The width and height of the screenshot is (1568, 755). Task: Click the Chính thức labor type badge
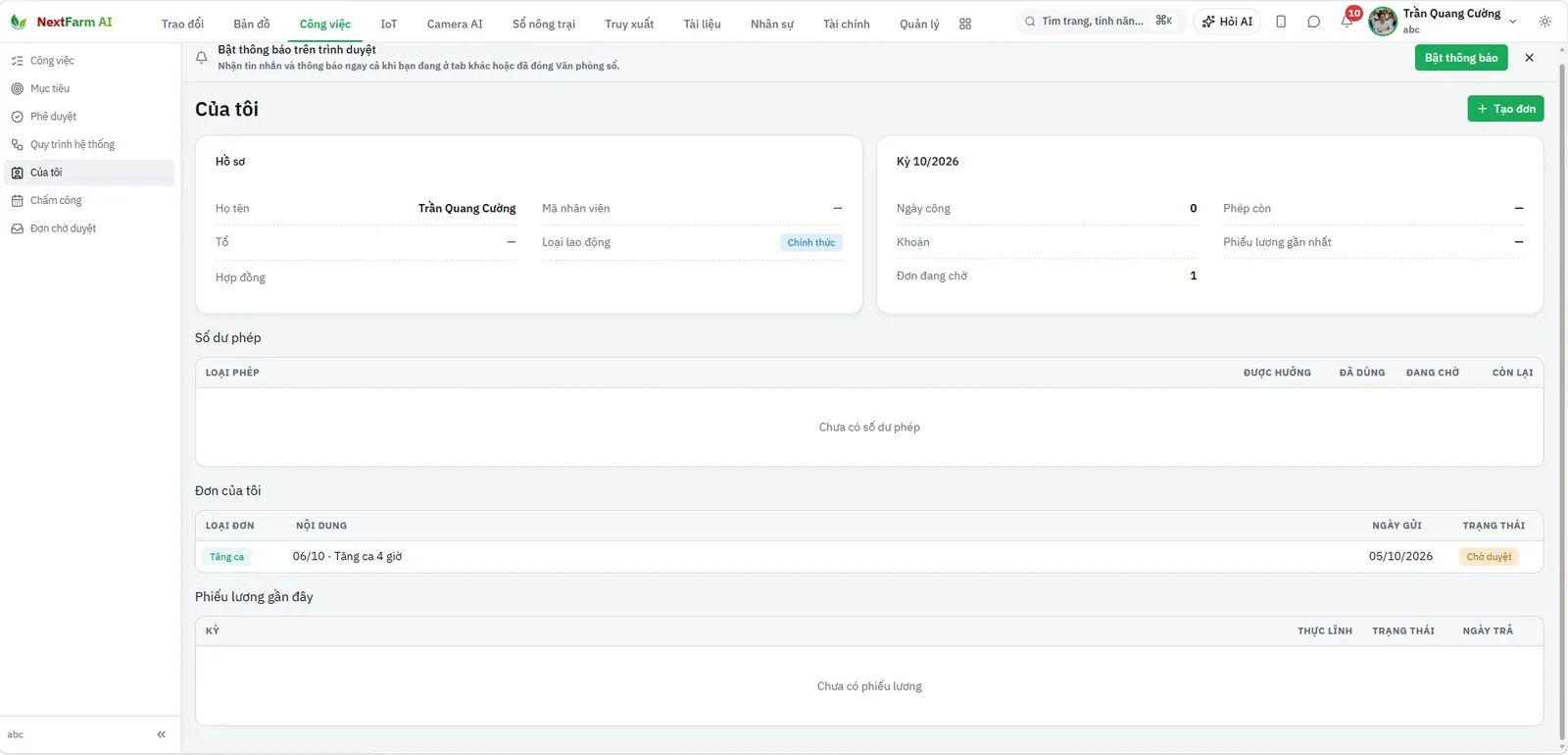811,242
